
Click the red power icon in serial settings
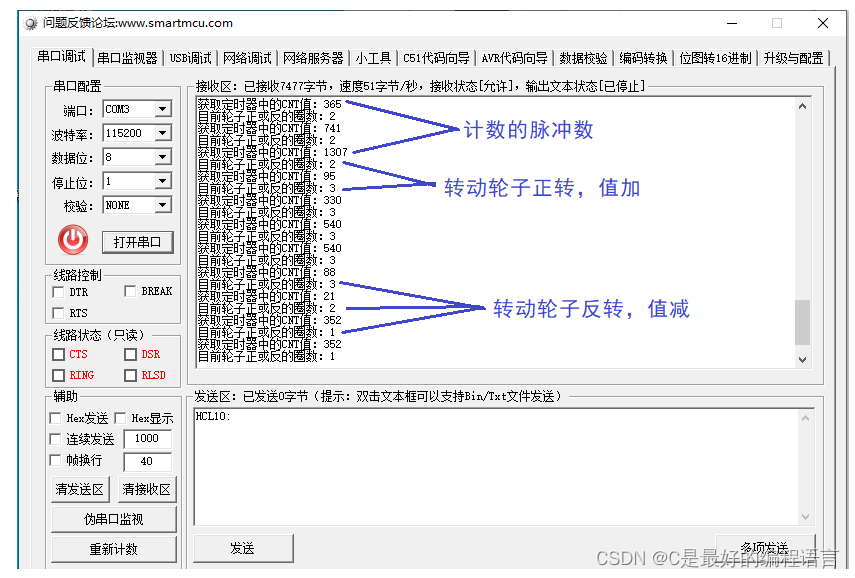[70, 239]
